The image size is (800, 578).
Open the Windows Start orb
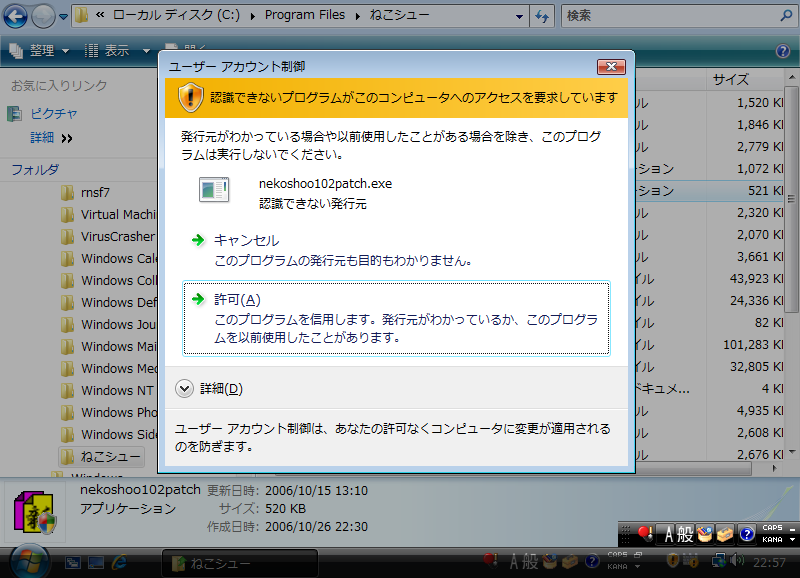[28, 561]
